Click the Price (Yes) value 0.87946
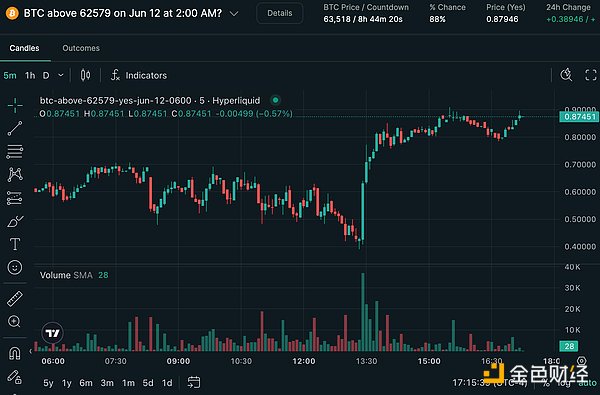This screenshot has height=395, width=600. pos(502,19)
